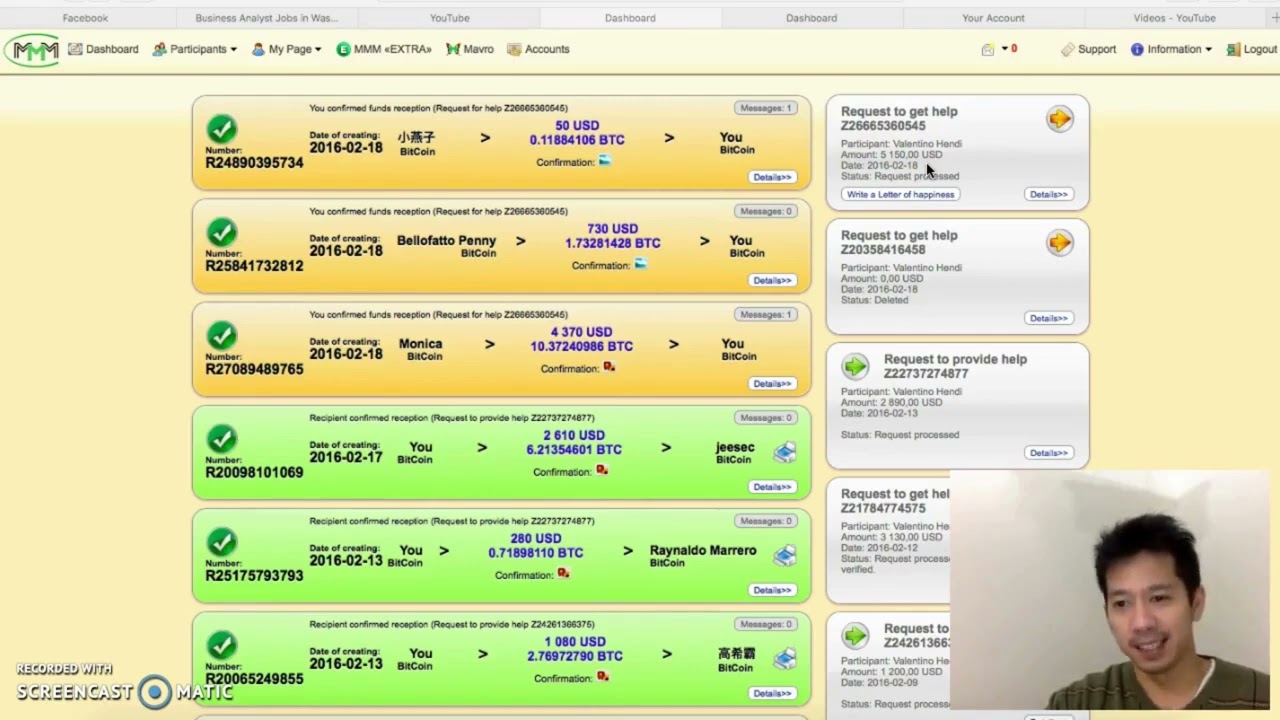
Task: Click the check icon of order R24890395734
Action: pos(222,129)
